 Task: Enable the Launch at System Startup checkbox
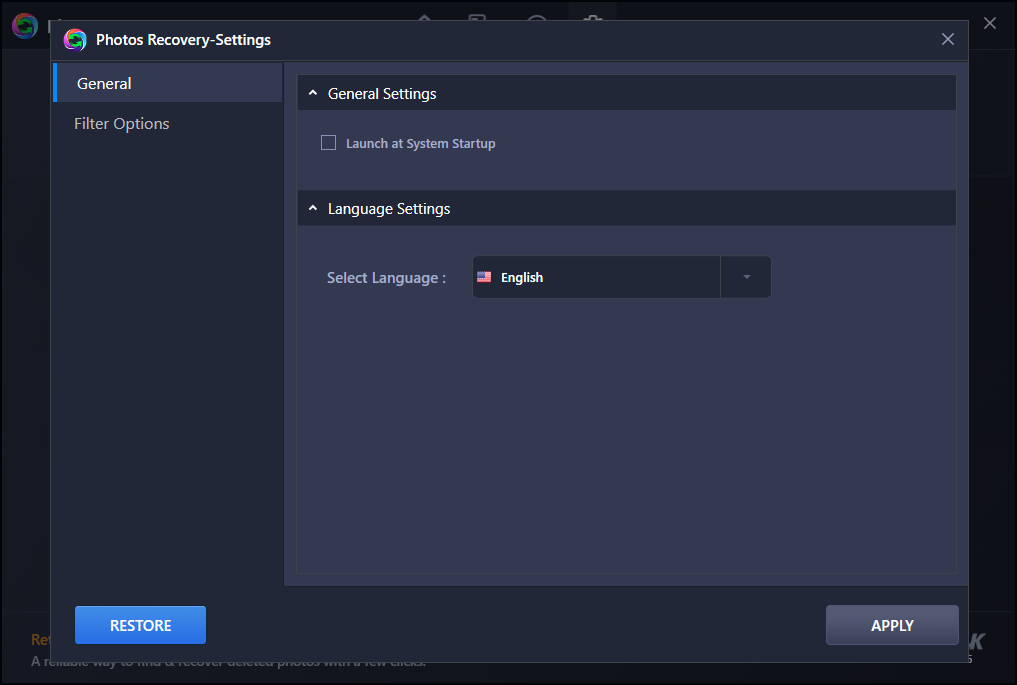coord(328,143)
